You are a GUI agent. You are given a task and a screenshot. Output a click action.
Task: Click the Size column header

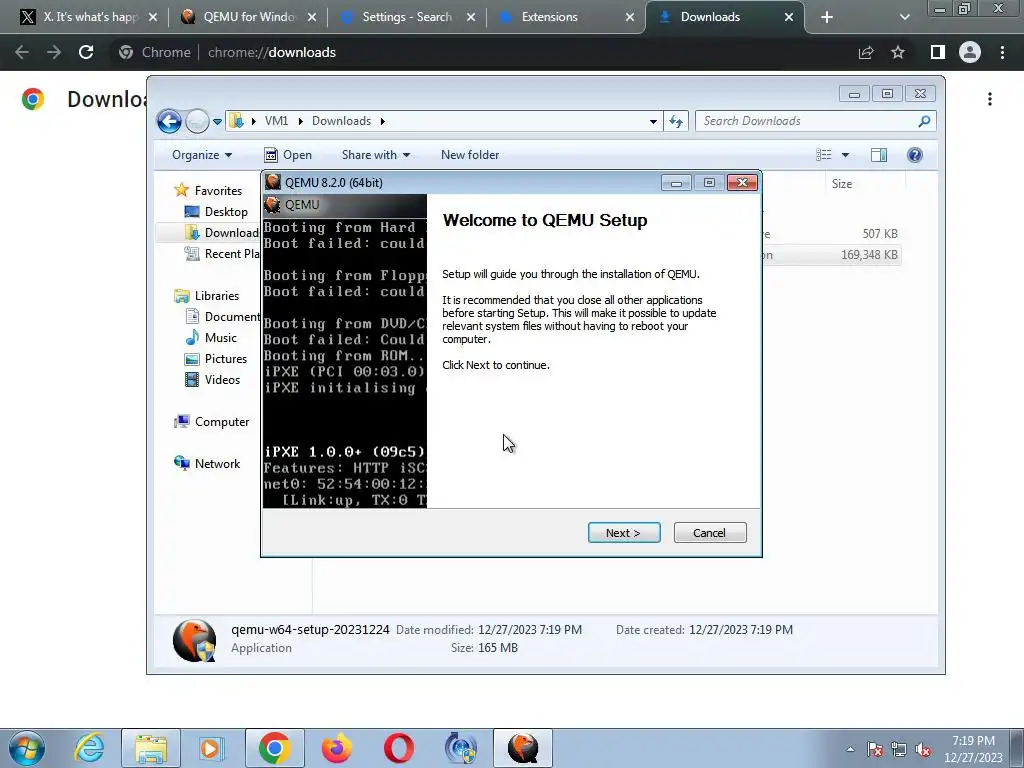pos(842,184)
